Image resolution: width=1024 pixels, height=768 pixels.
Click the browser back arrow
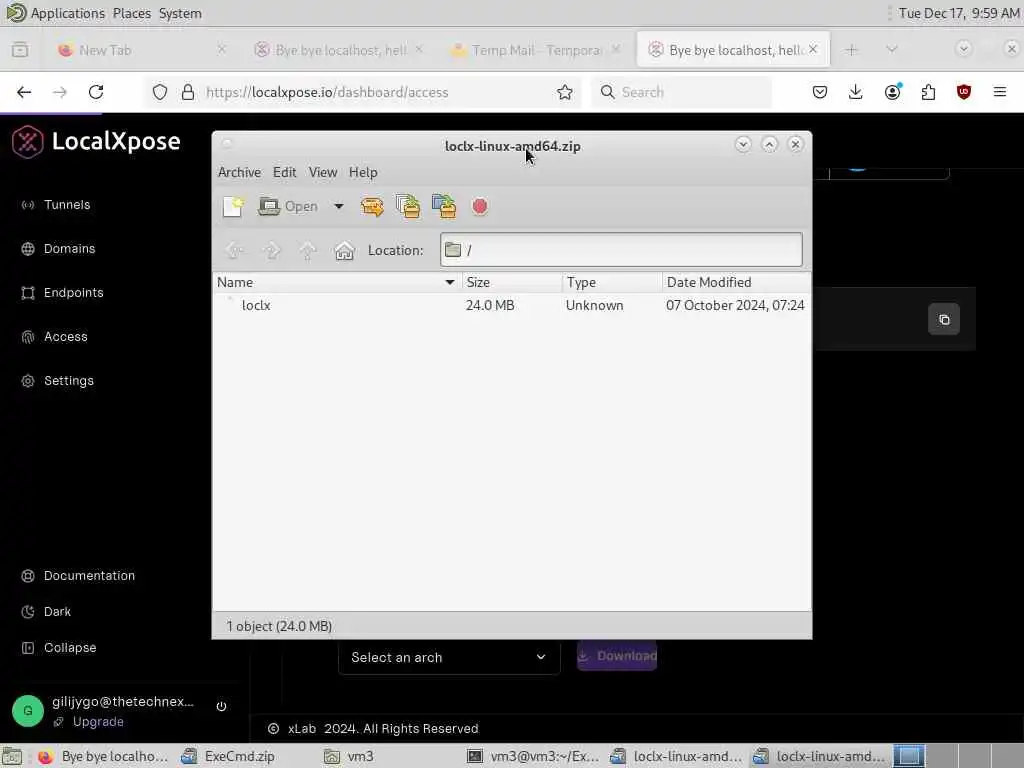[x=24, y=92]
